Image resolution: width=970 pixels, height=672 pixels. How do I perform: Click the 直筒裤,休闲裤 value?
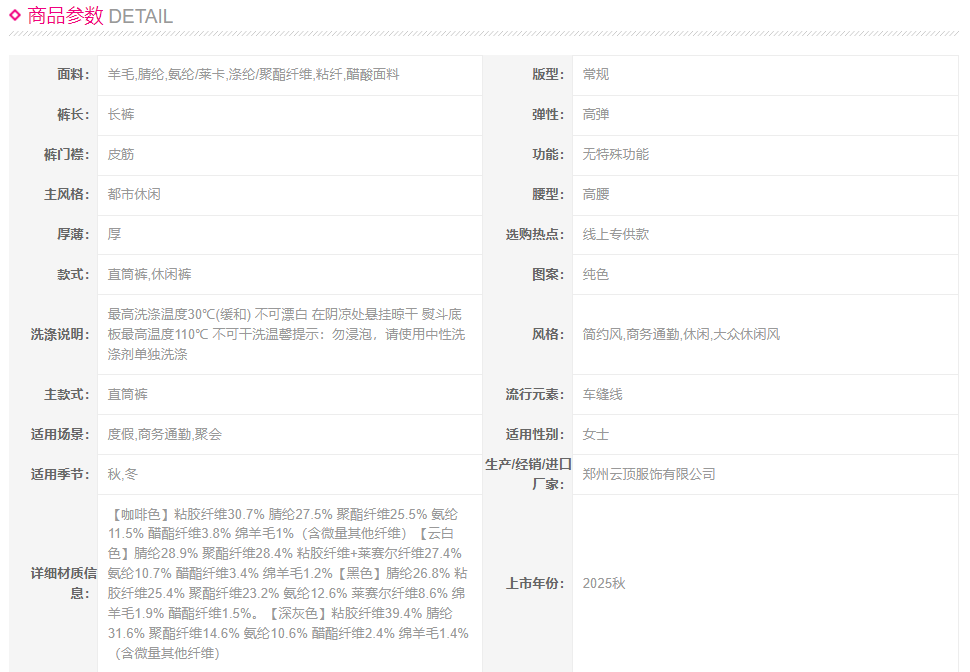pyautogui.click(x=149, y=275)
